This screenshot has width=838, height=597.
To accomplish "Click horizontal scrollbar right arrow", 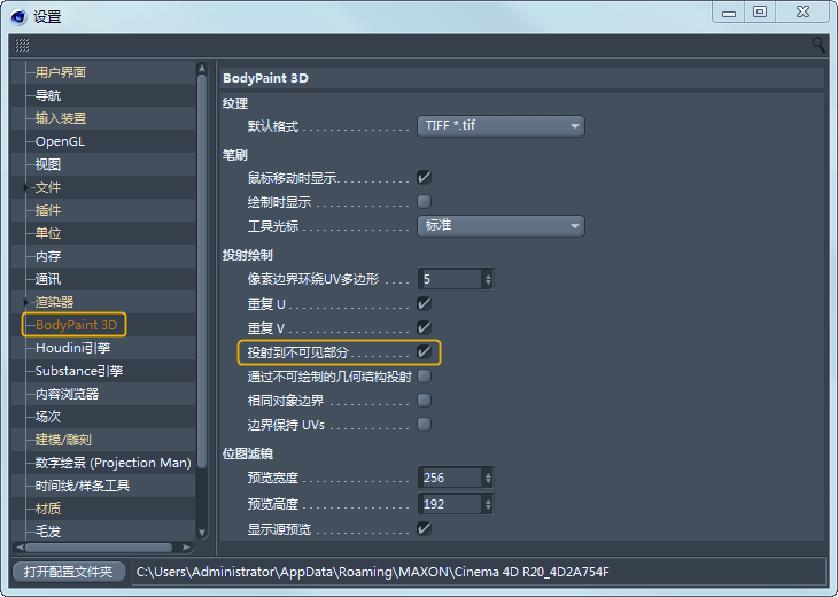I will (x=186, y=547).
